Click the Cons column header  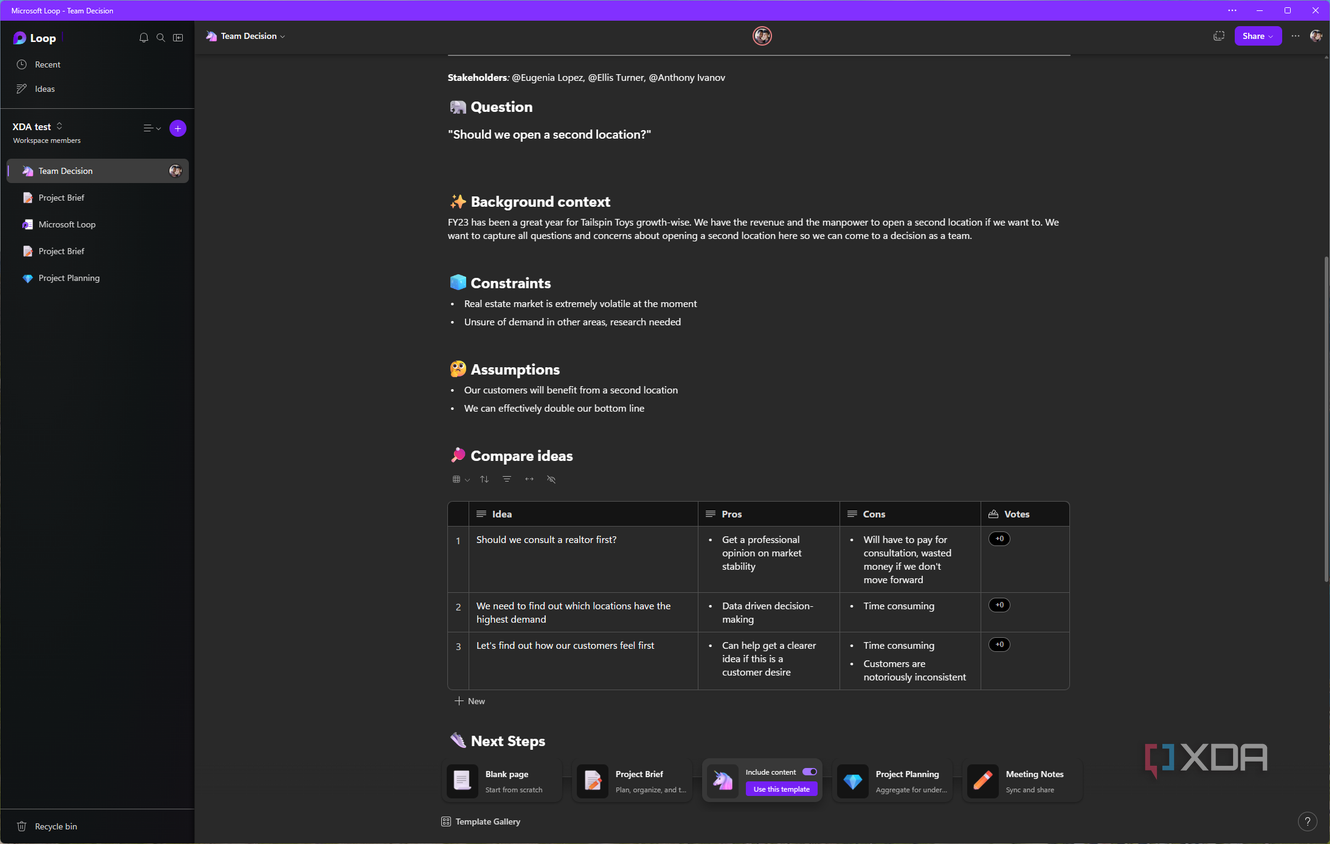[x=910, y=514]
